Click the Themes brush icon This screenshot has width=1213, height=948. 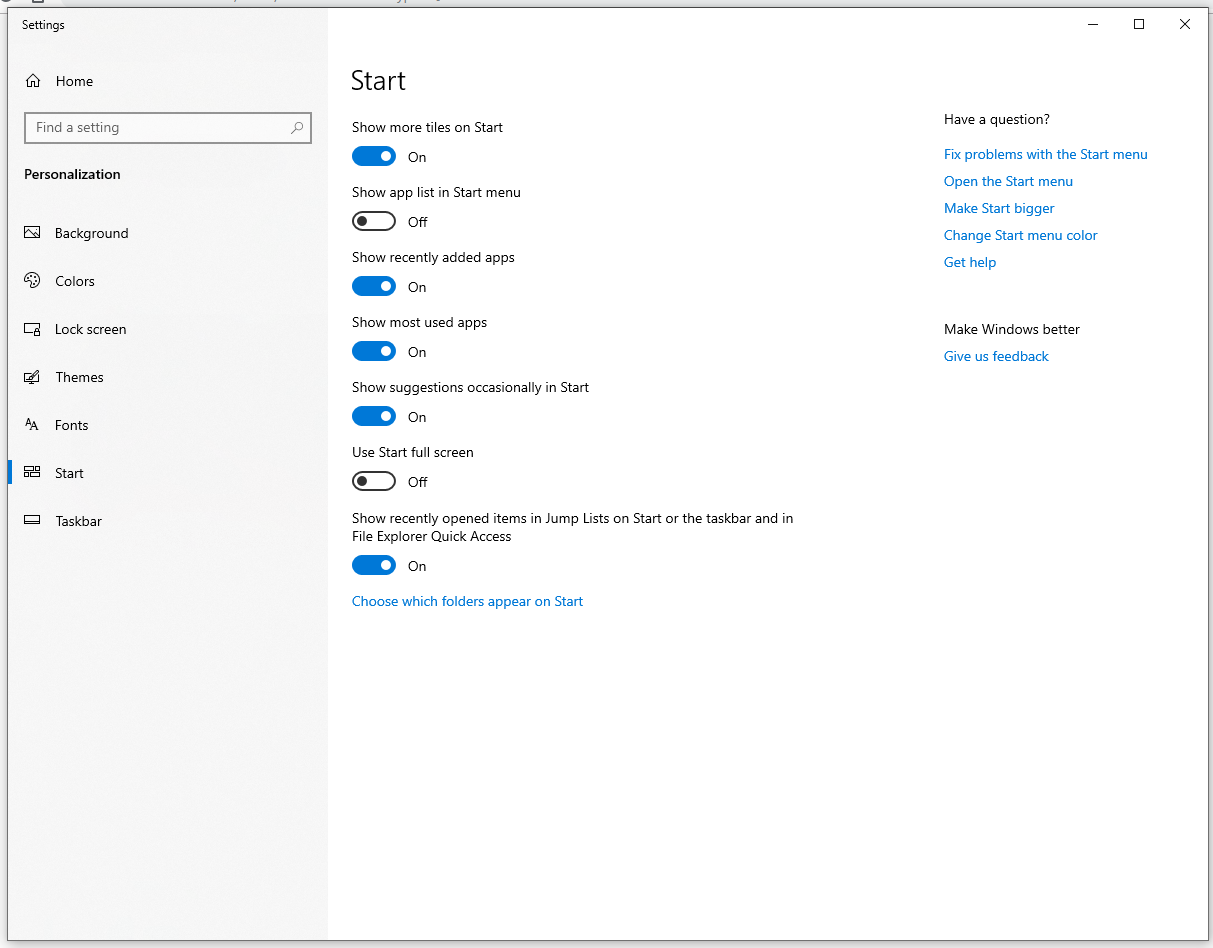[x=32, y=377]
